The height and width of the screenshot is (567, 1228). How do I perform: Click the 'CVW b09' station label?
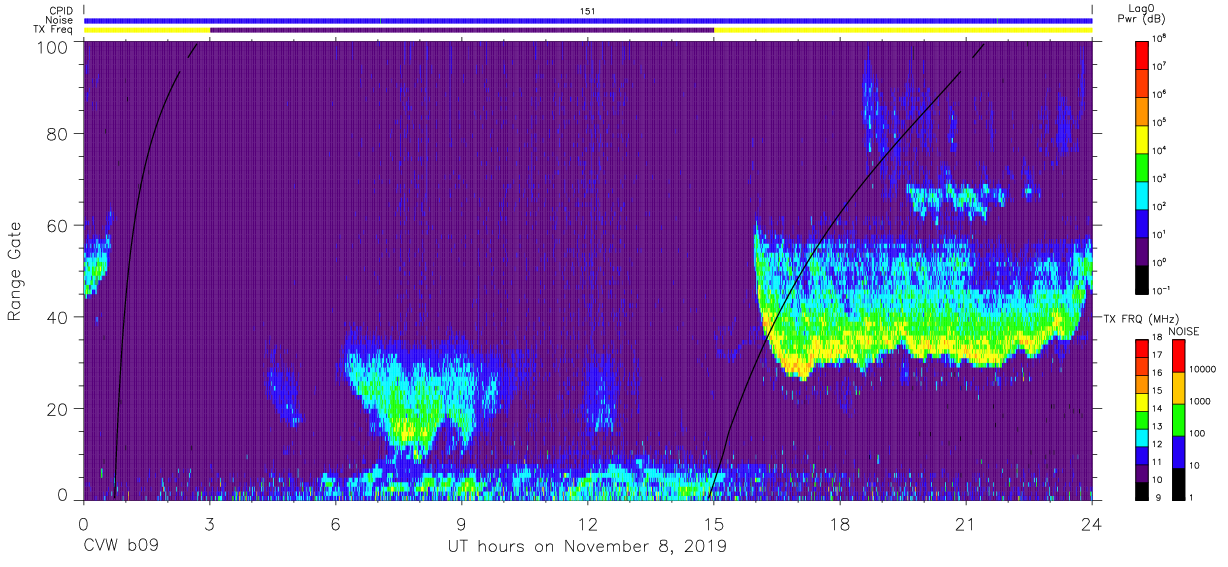[120, 547]
